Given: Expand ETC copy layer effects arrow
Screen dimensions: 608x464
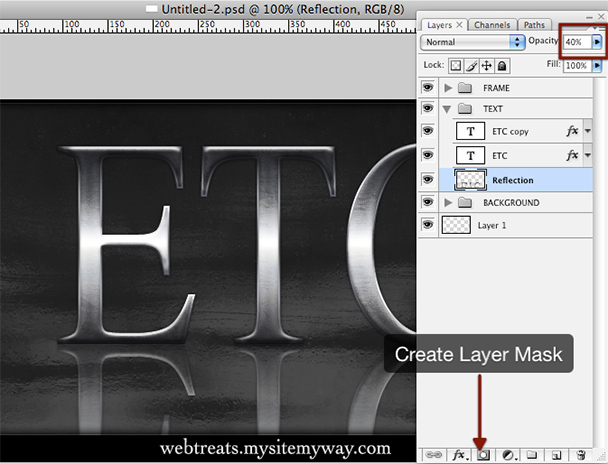Looking at the screenshot, I should [x=588, y=131].
